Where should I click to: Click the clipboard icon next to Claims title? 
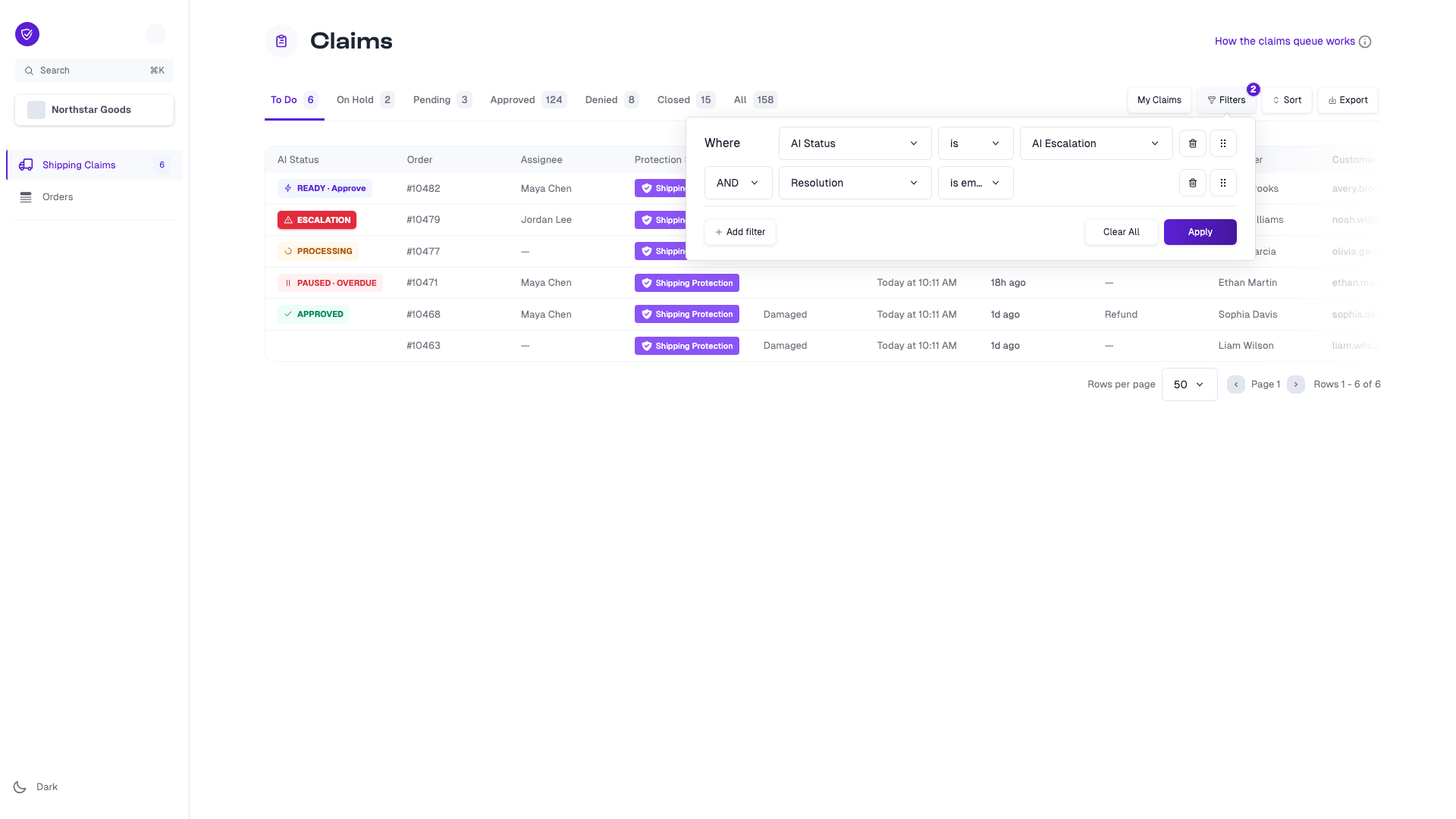point(281,41)
